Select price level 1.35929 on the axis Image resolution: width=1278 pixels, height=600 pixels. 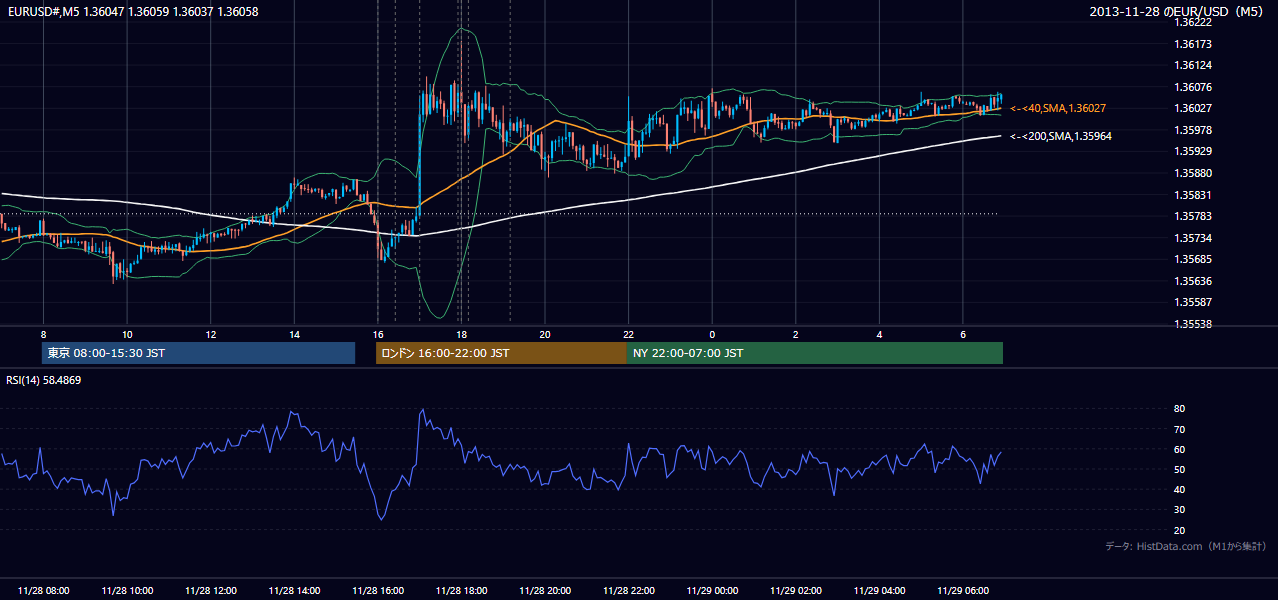click(x=1193, y=151)
